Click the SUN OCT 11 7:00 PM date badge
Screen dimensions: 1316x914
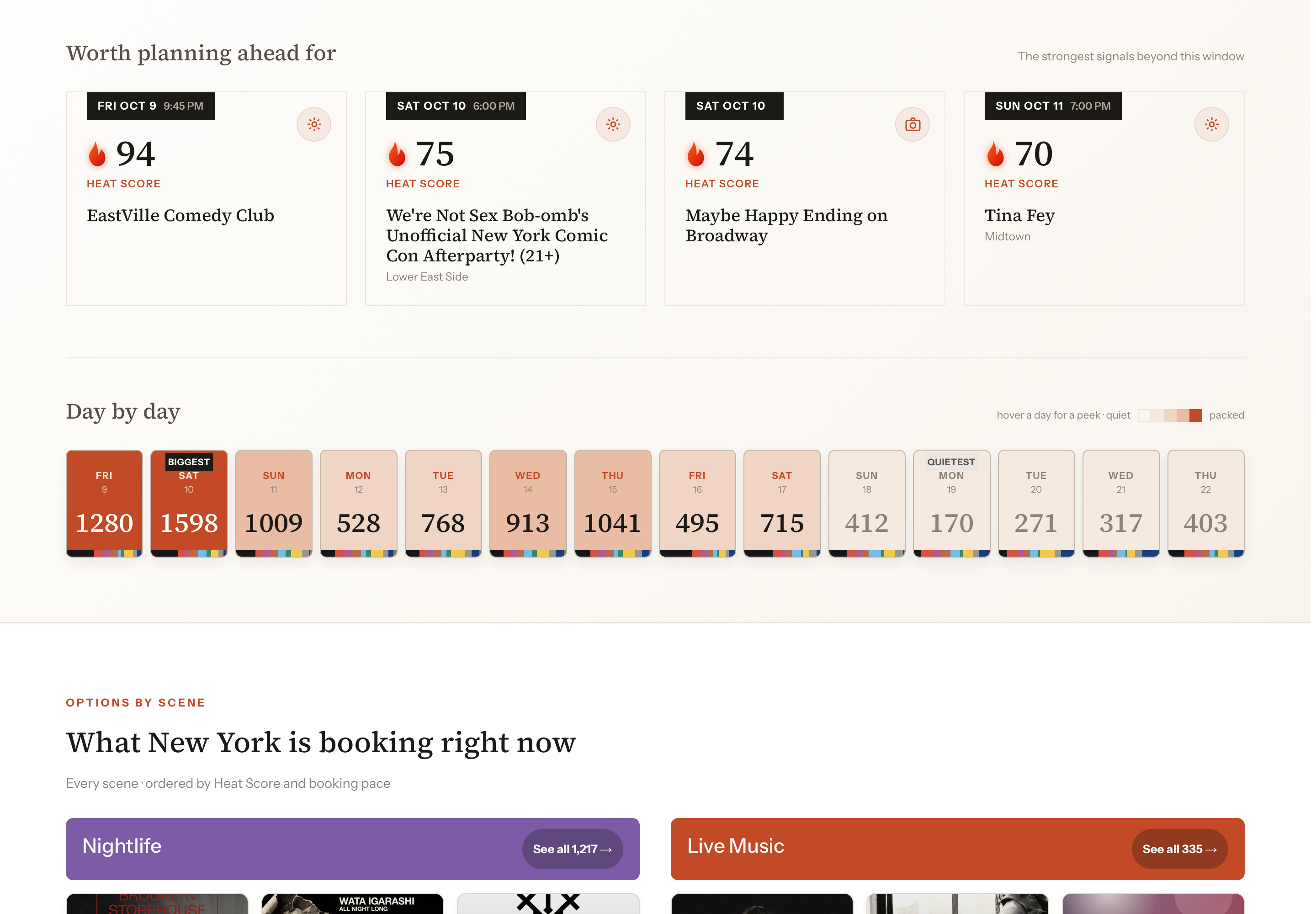coord(1052,106)
